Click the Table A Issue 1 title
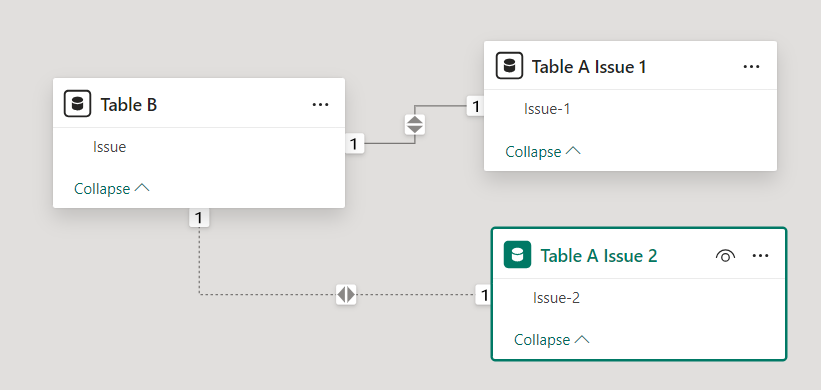 coord(589,67)
